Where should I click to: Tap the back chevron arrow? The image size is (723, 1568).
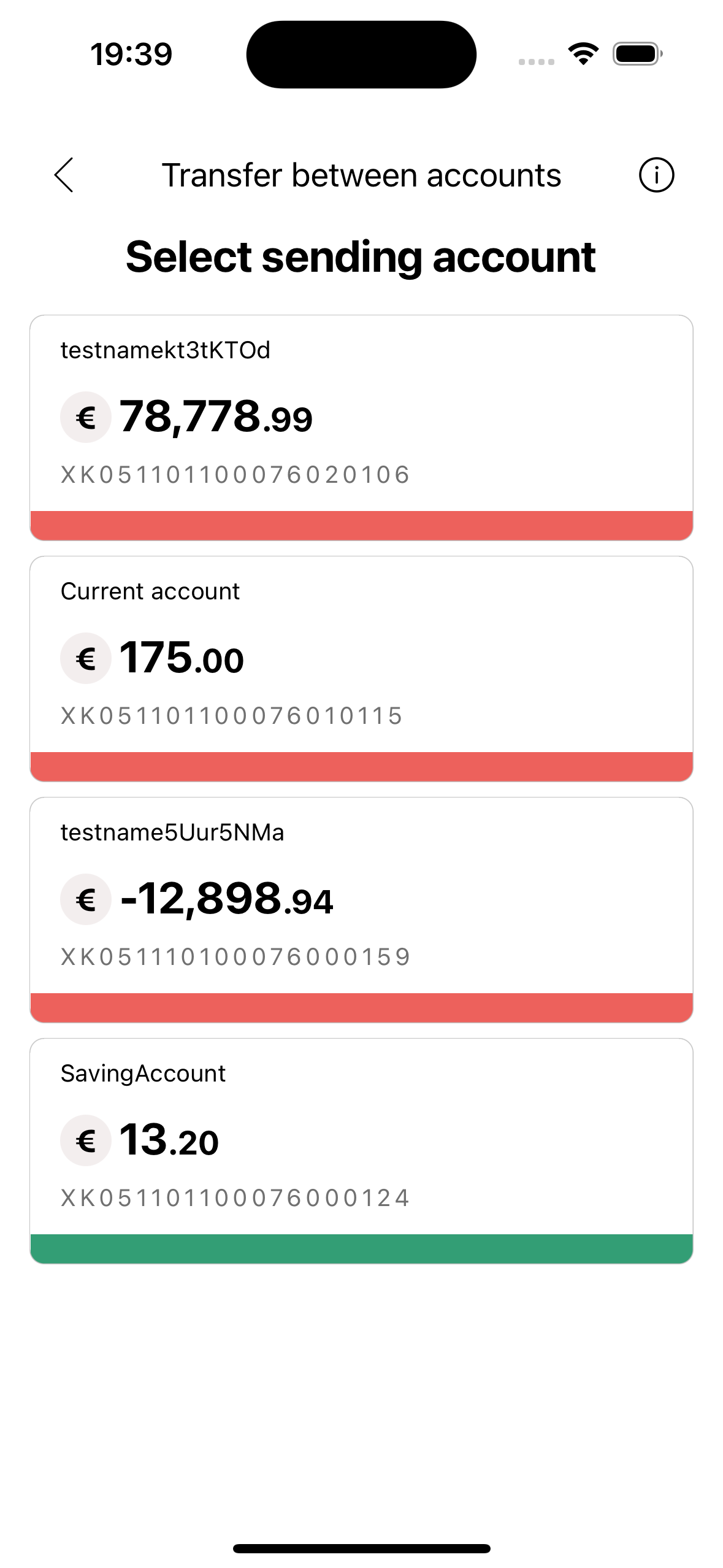tap(64, 175)
